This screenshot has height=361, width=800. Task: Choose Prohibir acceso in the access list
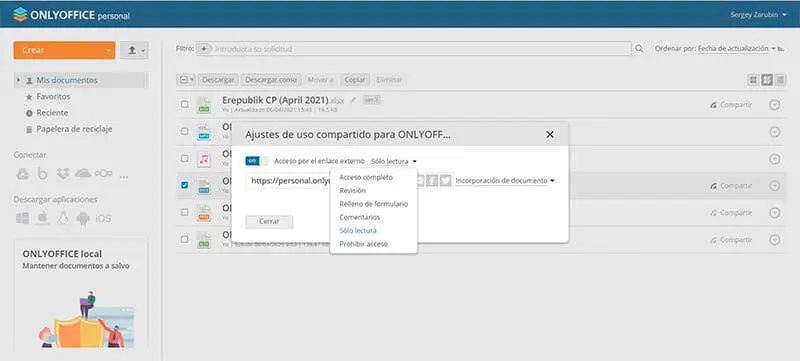click(363, 244)
